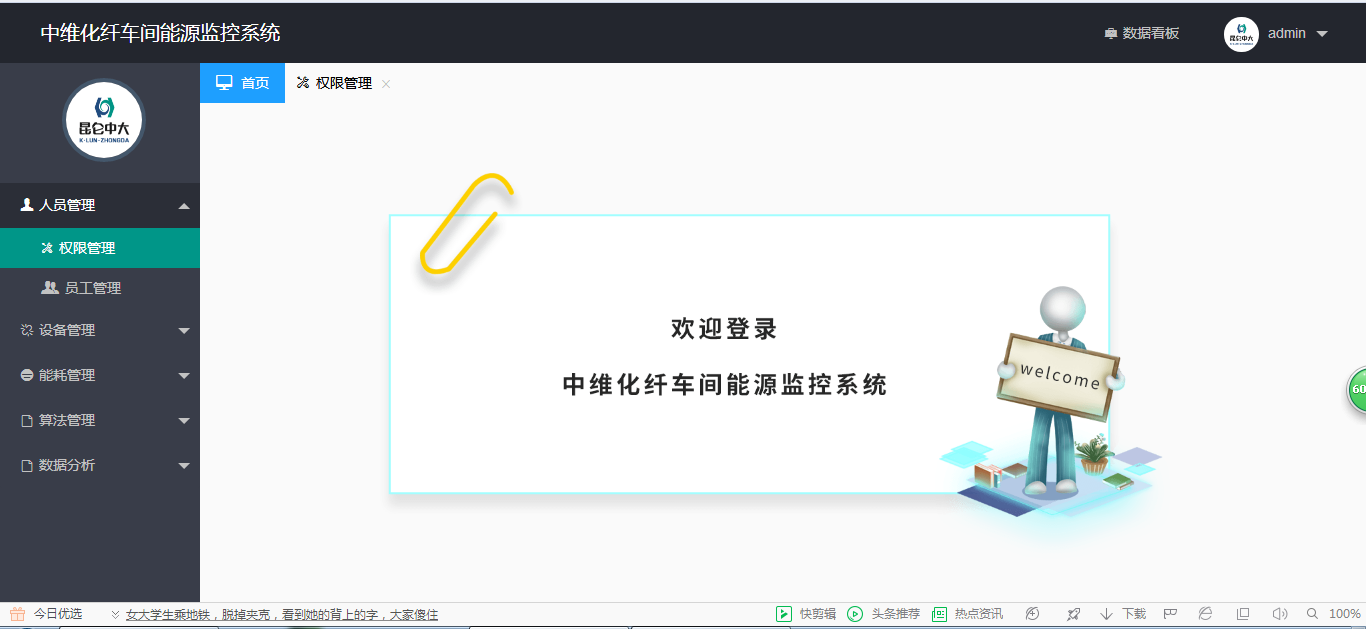Open the 算法管理 menu item
Viewport: 1366px width, 629px height.
pyautogui.click(x=100, y=420)
